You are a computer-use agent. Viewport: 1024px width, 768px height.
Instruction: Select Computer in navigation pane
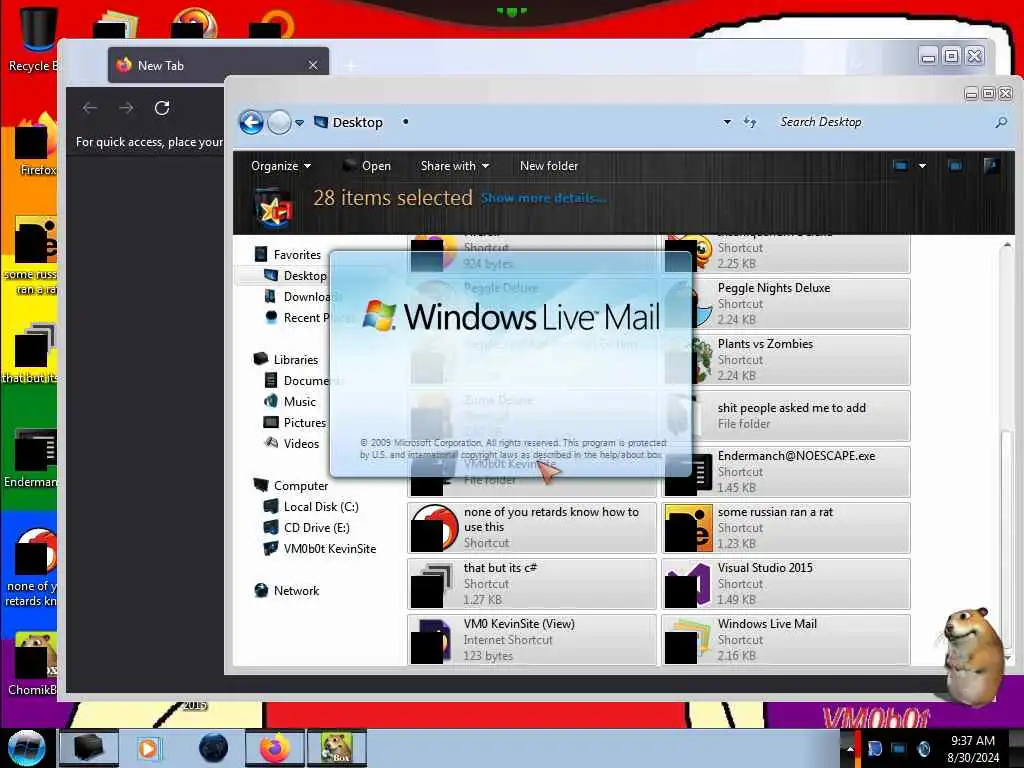[291, 486]
